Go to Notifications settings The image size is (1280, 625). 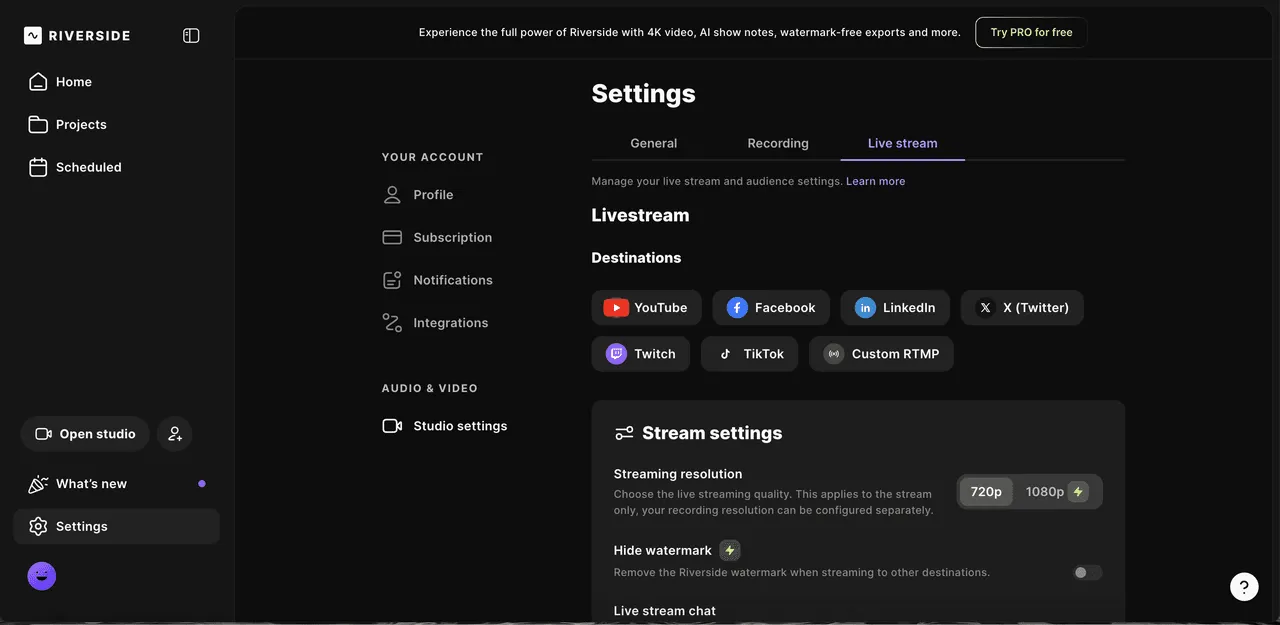pos(438,280)
